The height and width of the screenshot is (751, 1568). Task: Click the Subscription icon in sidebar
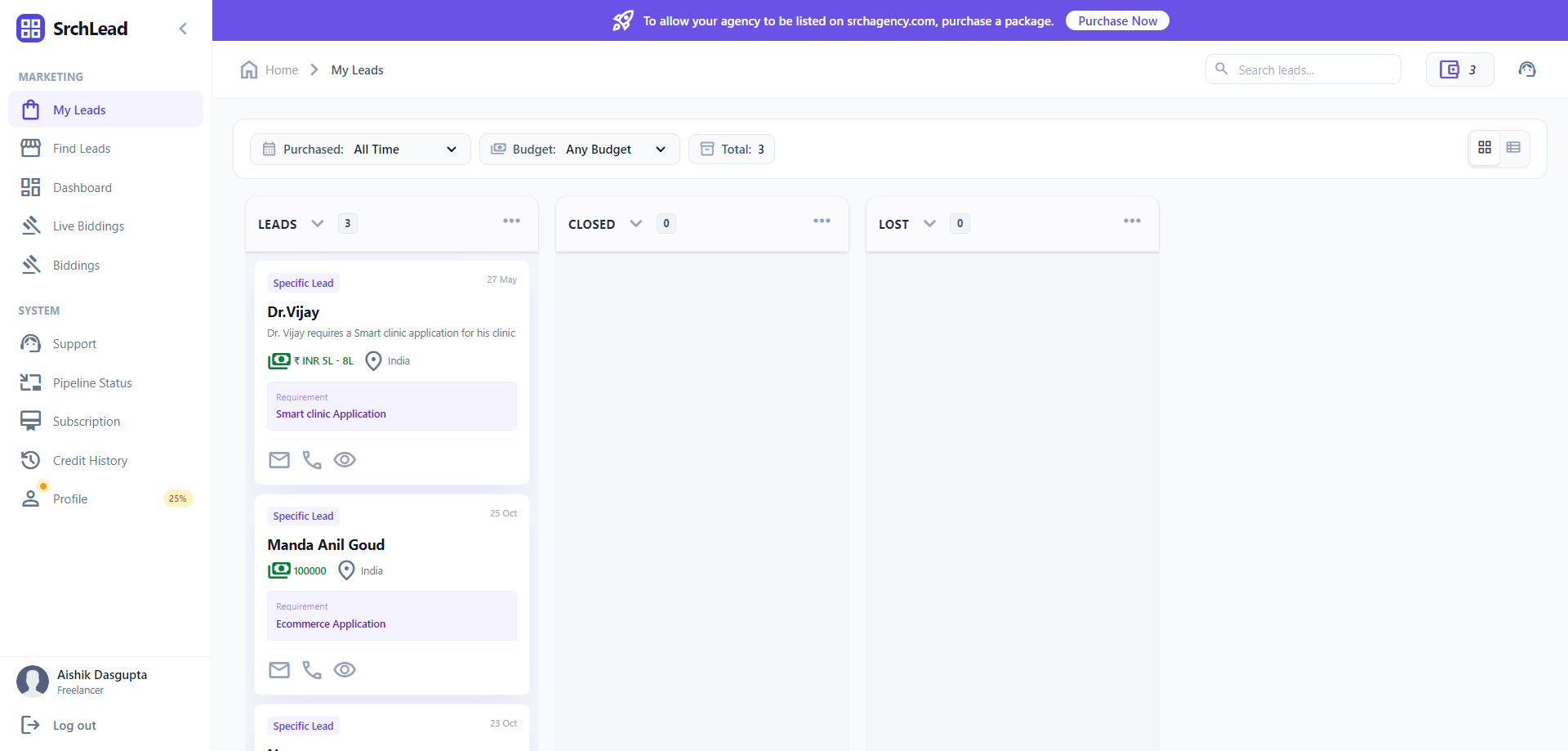31,421
